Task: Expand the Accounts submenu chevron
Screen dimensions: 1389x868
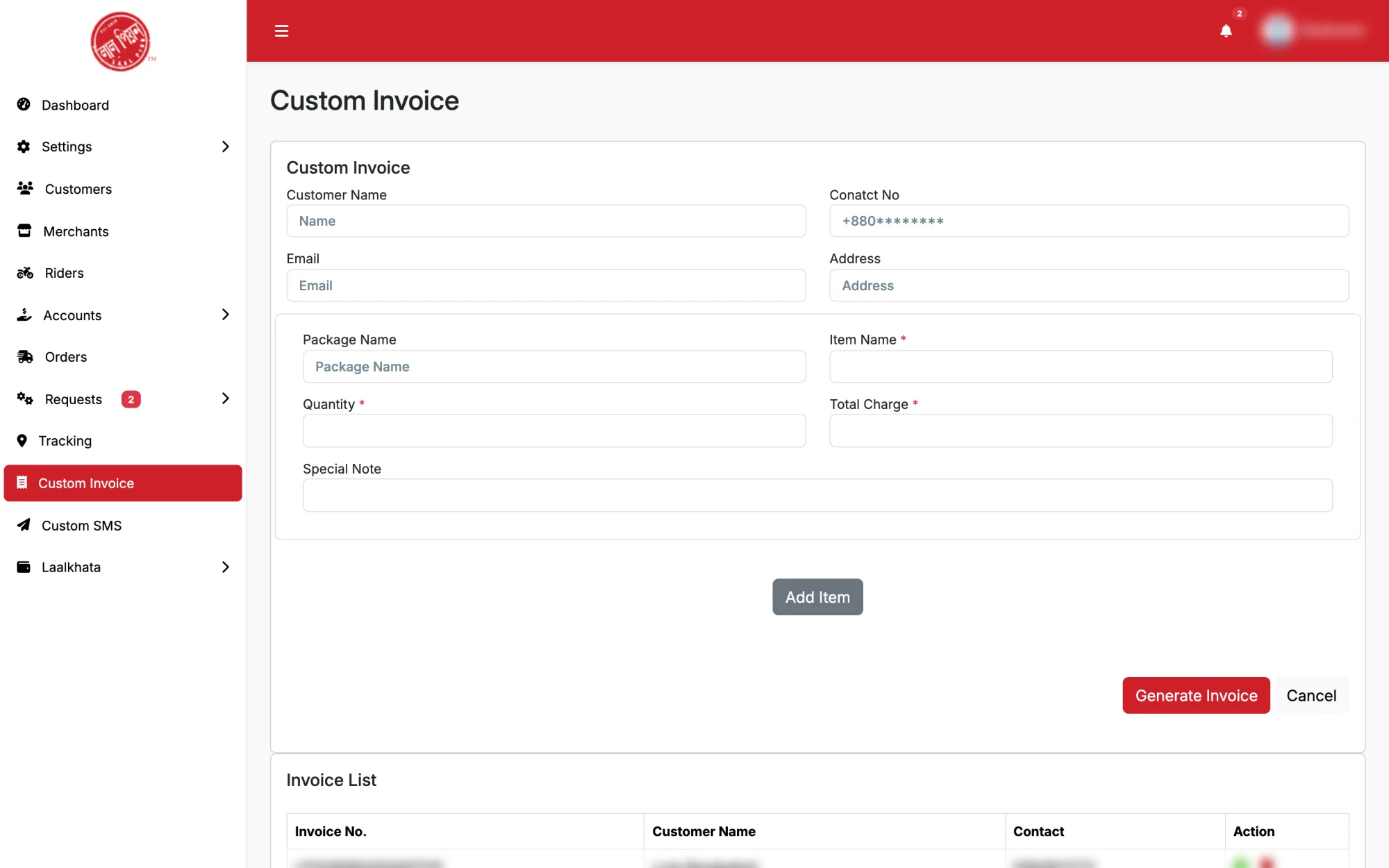Action: point(225,315)
